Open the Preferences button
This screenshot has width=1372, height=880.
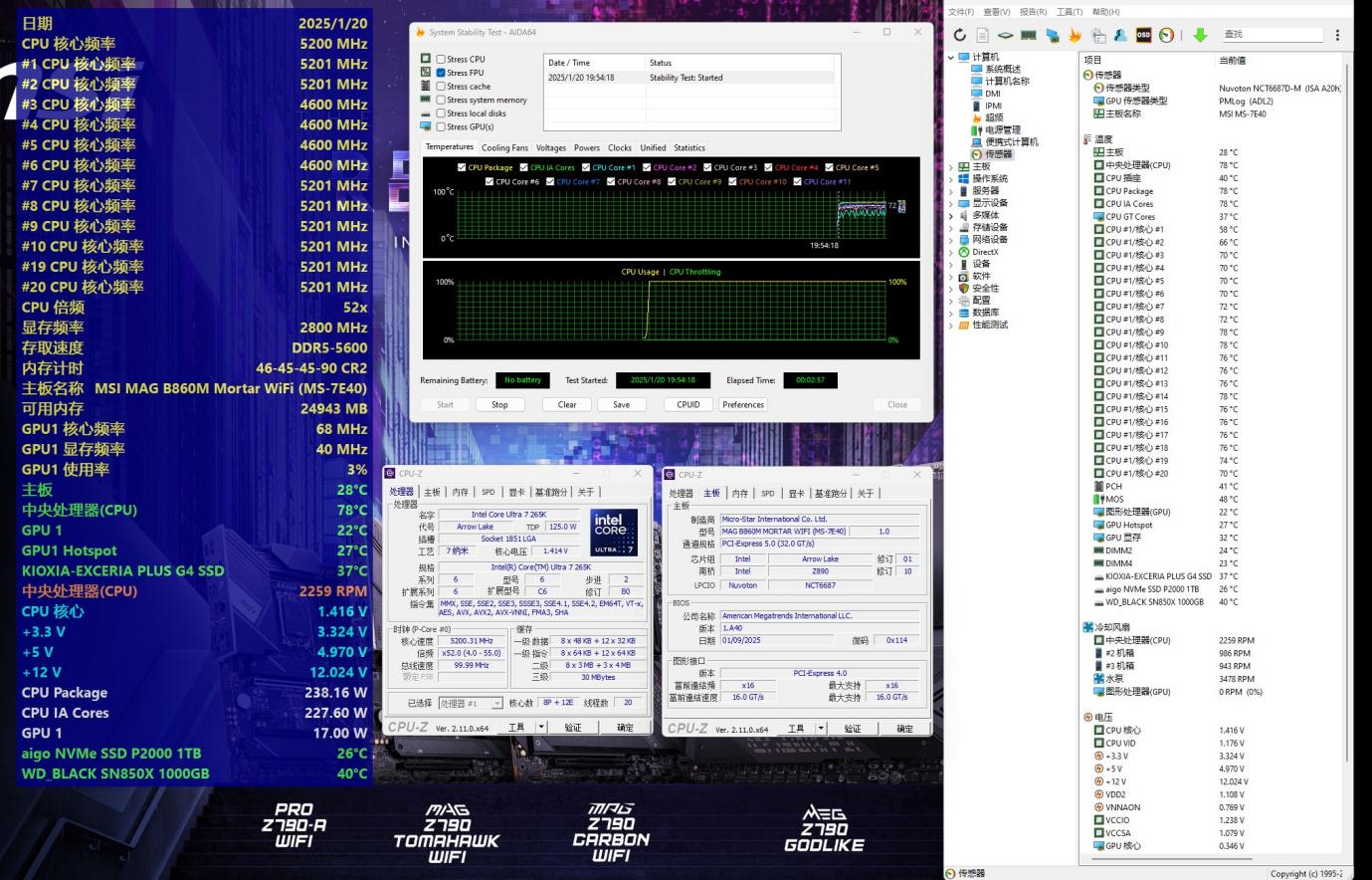pyautogui.click(x=743, y=404)
